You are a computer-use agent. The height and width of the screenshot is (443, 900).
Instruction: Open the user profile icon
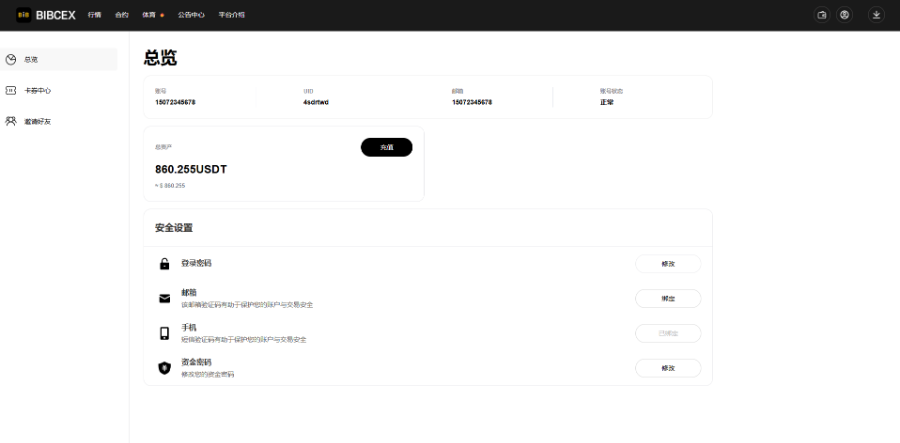coord(844,15)
